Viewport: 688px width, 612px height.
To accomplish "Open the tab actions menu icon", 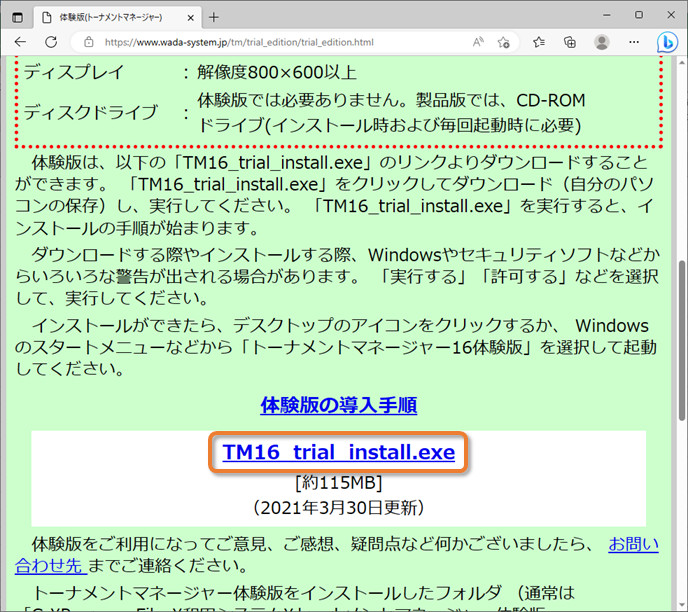I will tap(17, 17).
